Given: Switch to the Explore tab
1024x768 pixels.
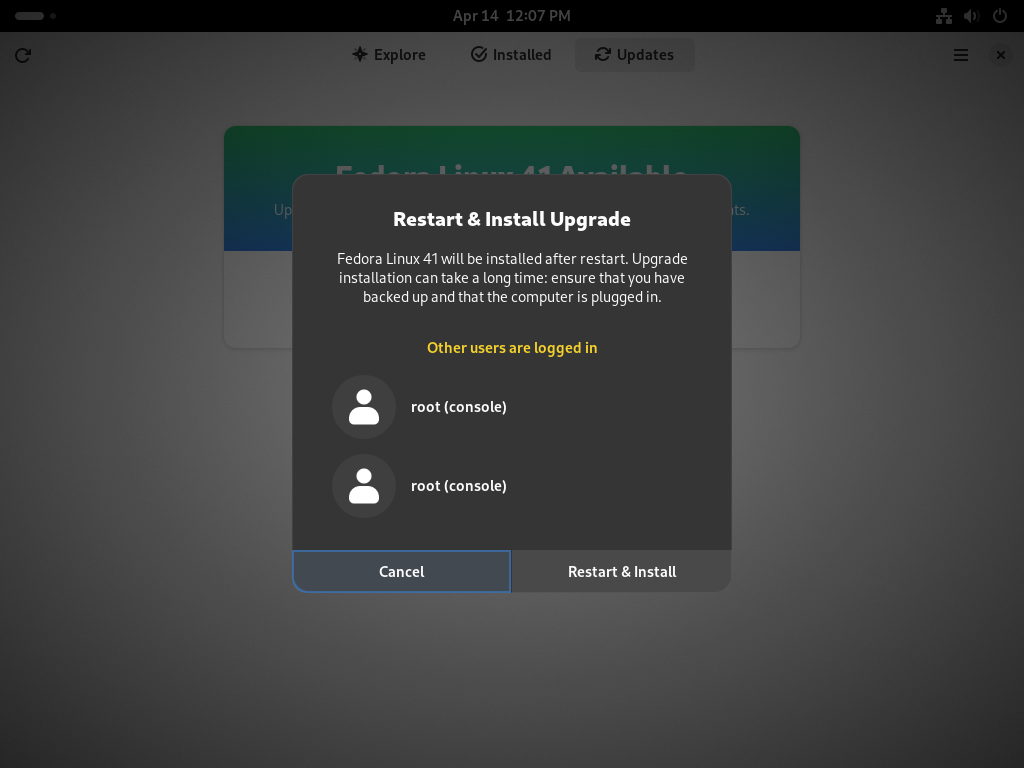Looking at the screenshot, I should [x=389, y=55].
